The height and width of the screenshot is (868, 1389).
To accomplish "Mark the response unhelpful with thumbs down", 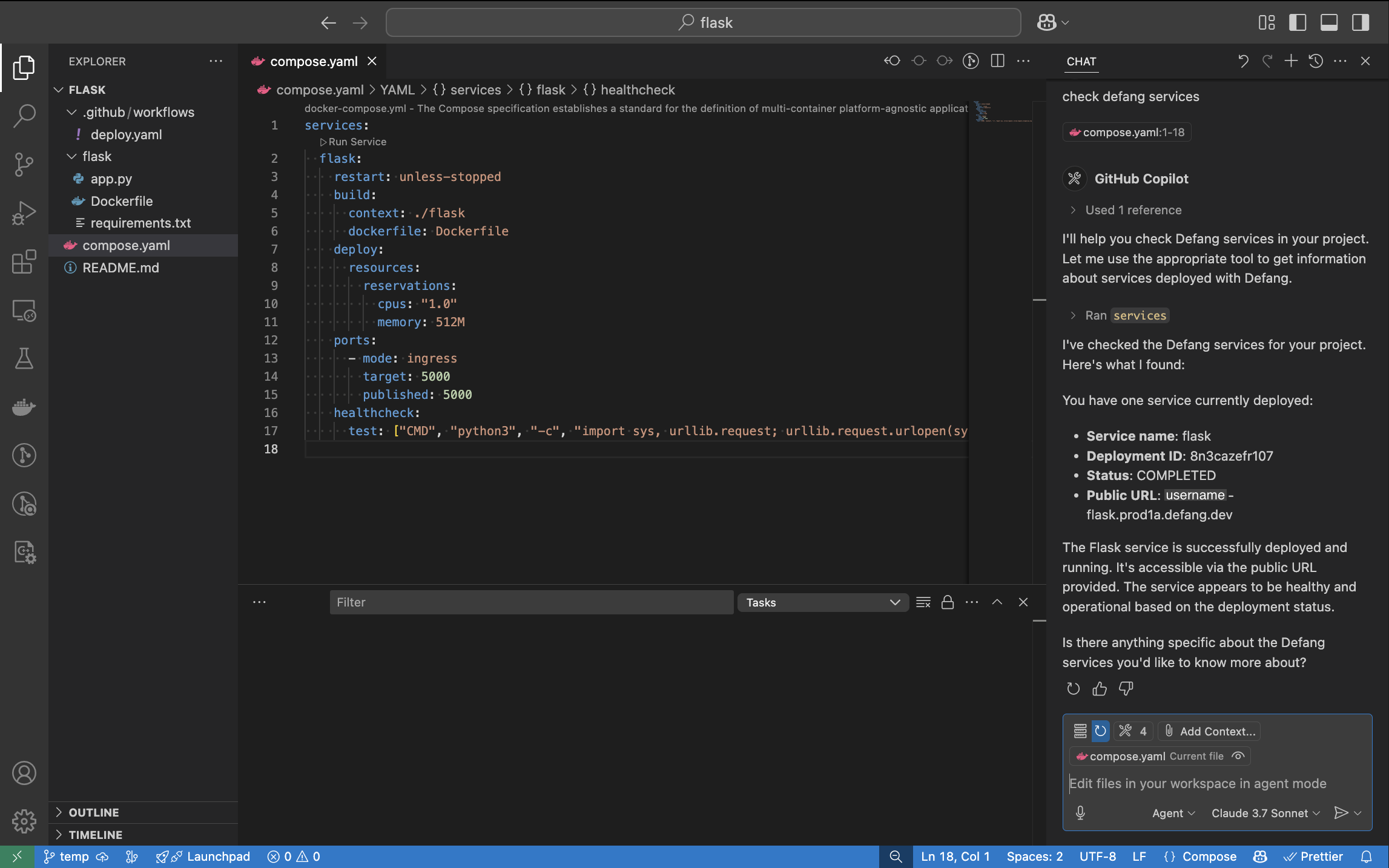I will tap(1126, 689).
